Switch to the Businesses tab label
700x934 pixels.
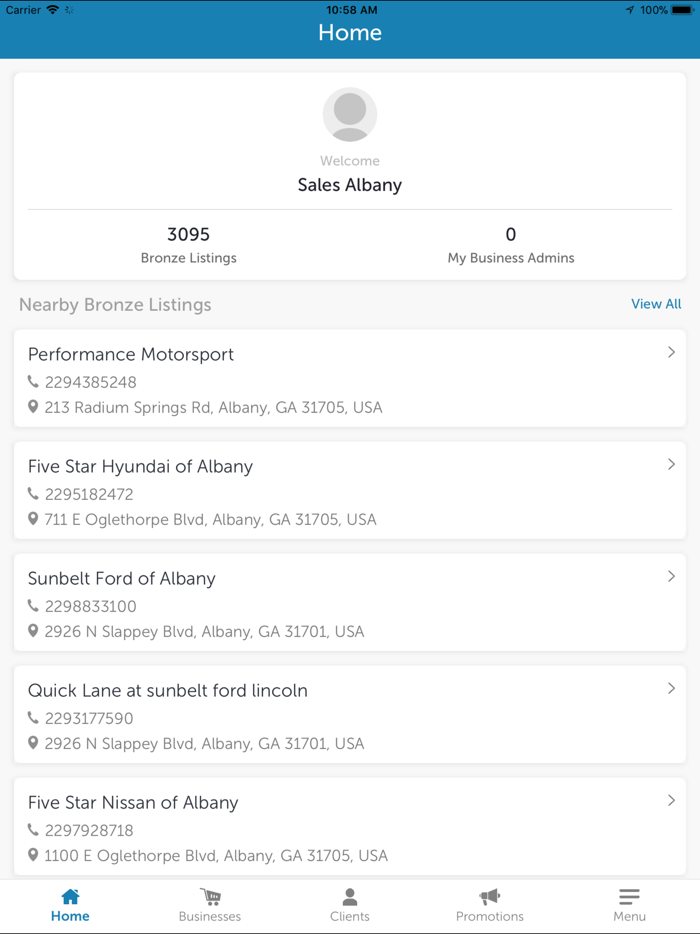click(210, 916)
